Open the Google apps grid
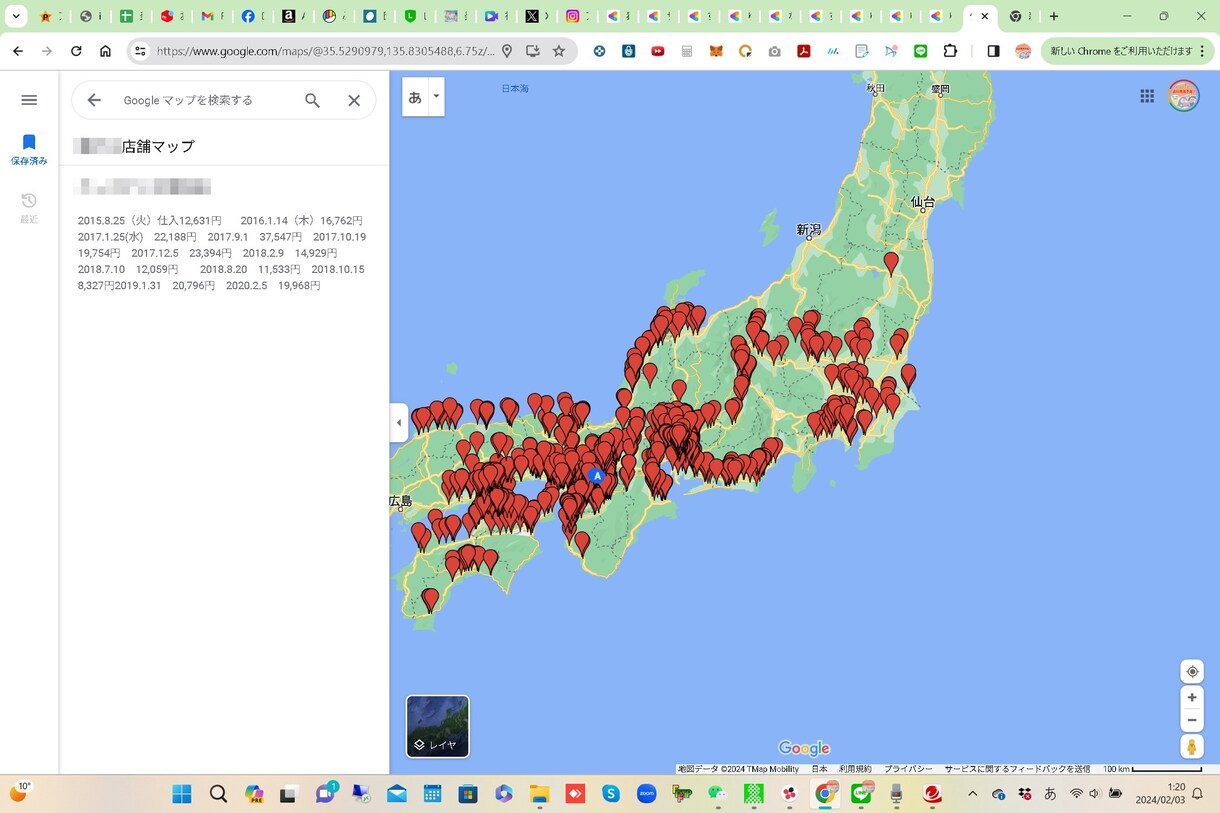 coord(1147,96)
